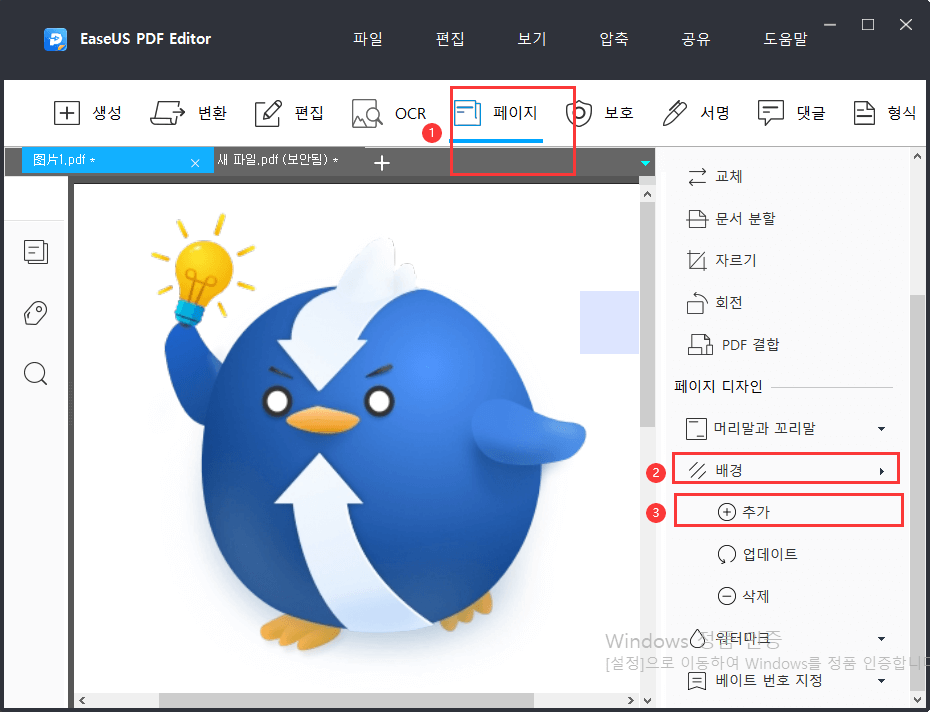The height and width of the screenshot is (712, 930).
Task: Select 회전 (Rotate) page option
Action: point(714,303)
